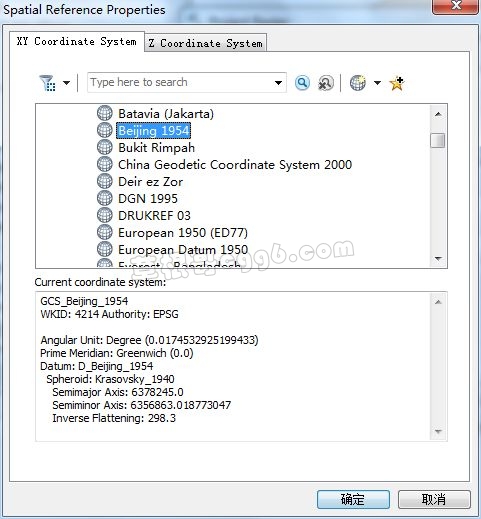Select European Datum 1950 entry
This screenshot has width=481, height=519.
click(x=183, y=250)
